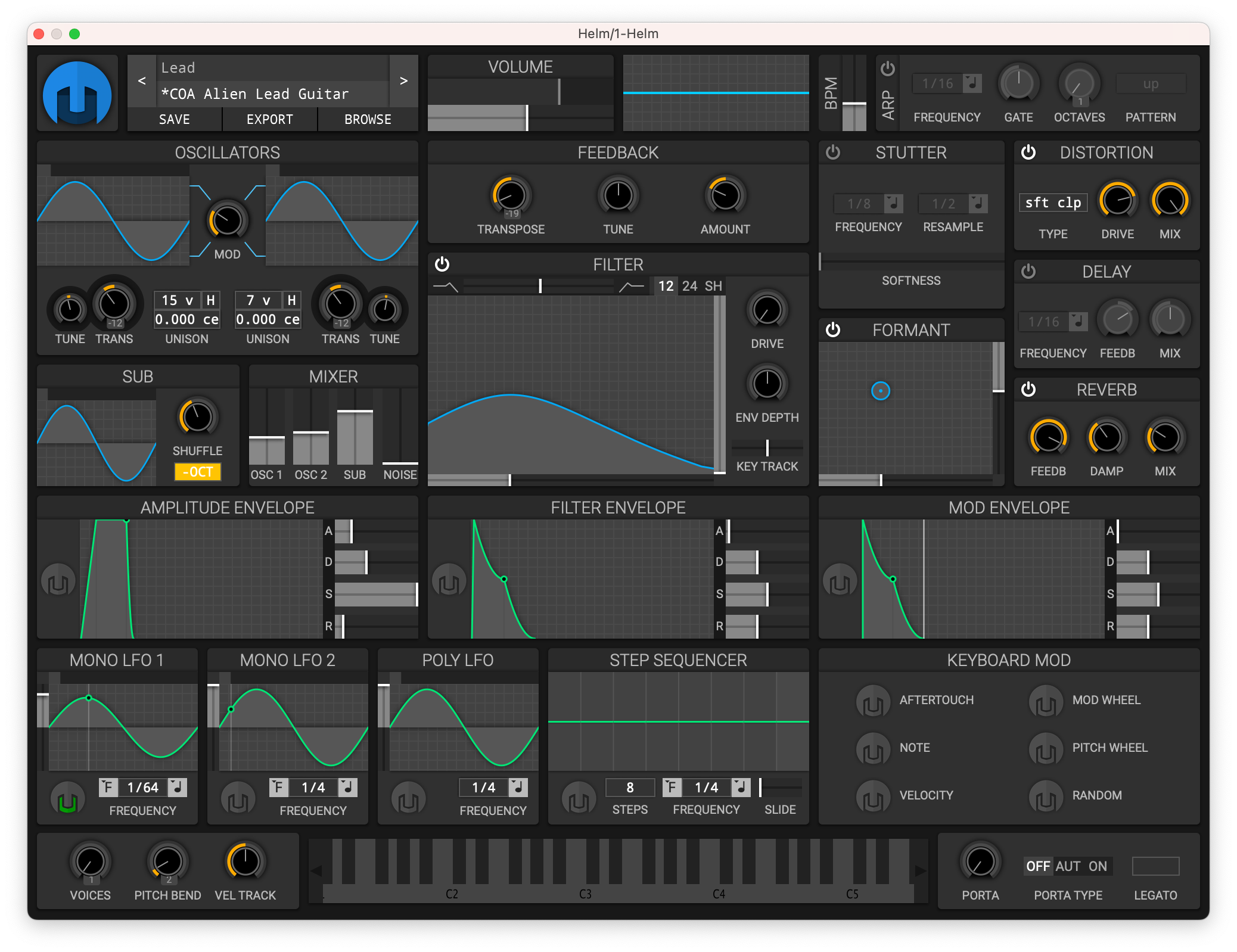This screenshot has height=952, width=1237.
Task: Select portamento type ON
Action: (1098, 866)
